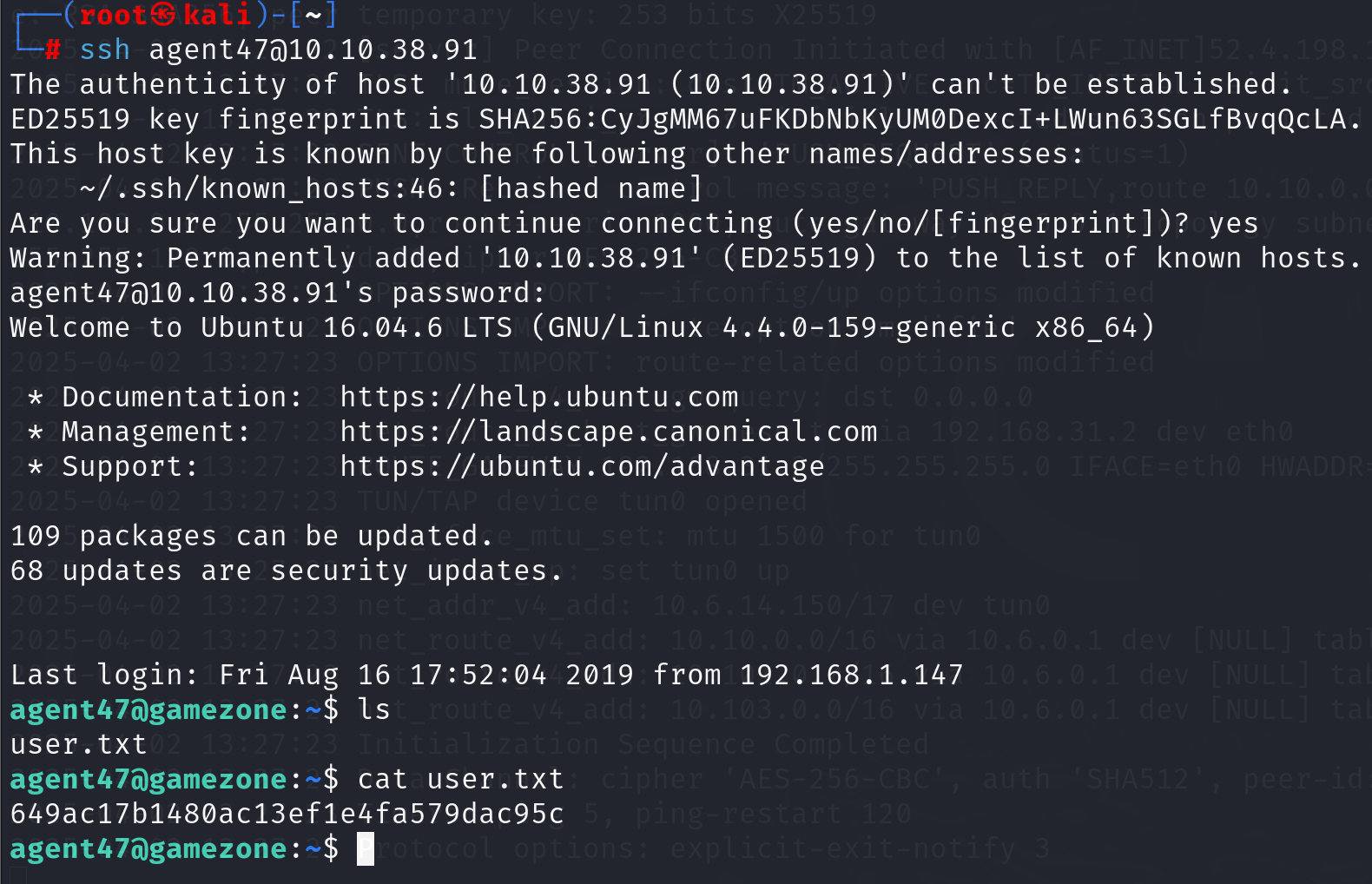Click the typed "yes" answer after the fingerprint prompt

tap(1233, 223)
